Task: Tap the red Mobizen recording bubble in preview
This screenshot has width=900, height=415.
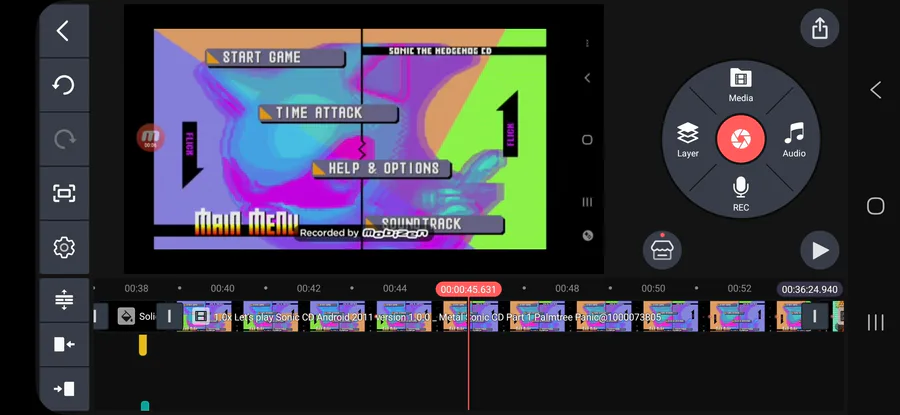Action: pyautogui.click(x=150, y=137)
